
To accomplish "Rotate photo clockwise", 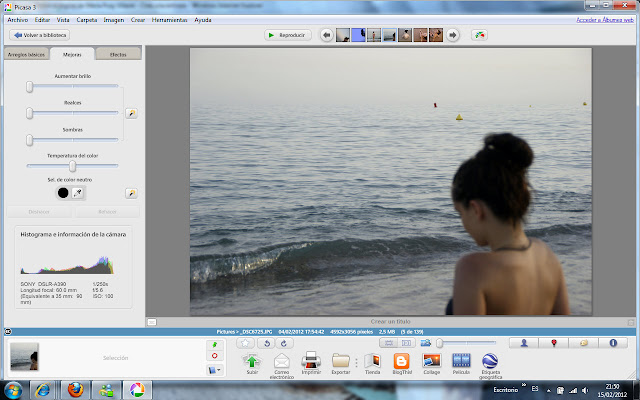I will click(x=284, y=343).
